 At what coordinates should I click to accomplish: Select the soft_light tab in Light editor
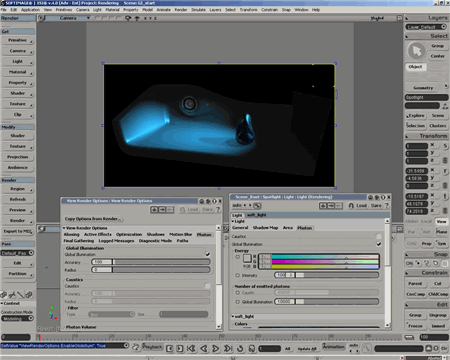[x=257, y=215]
